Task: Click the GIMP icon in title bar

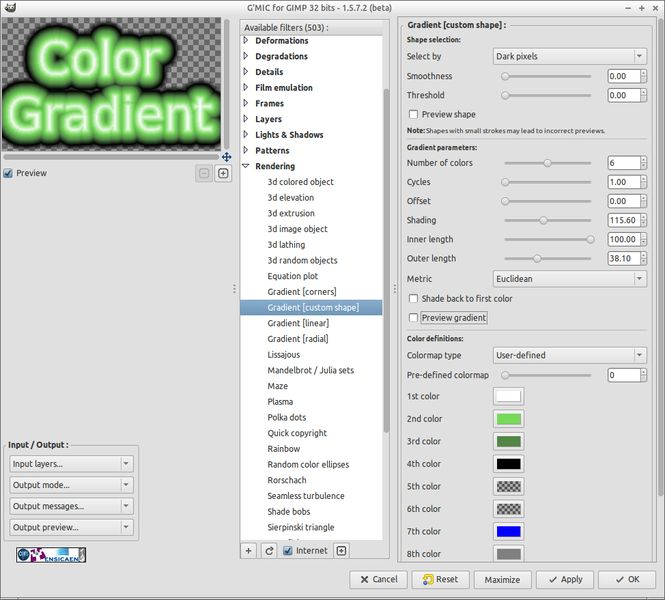Action: [x=9, y=7]
